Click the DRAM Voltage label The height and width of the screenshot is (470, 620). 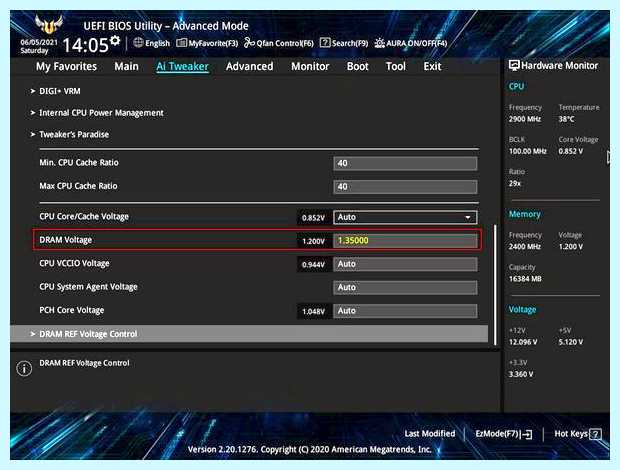click(x=66, y=240)
